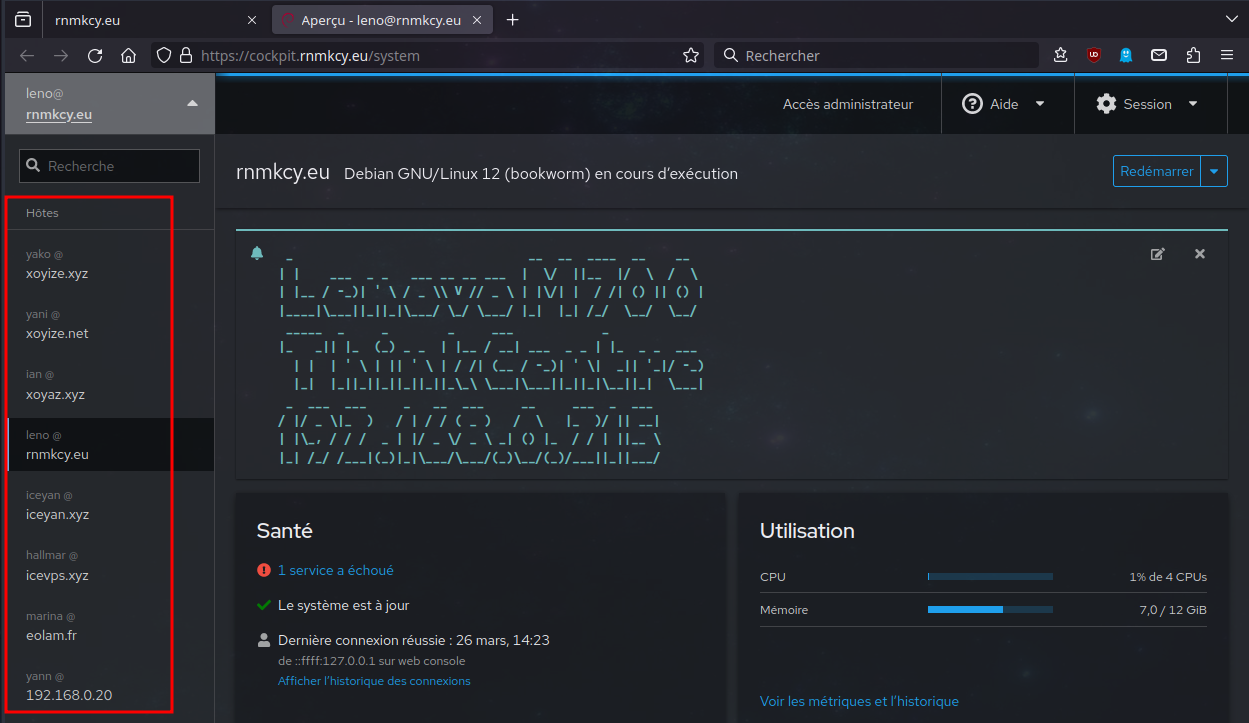Screen dimensions: 1249x723
Task: Click the browser reload icon
Action: tap(95, 56)
